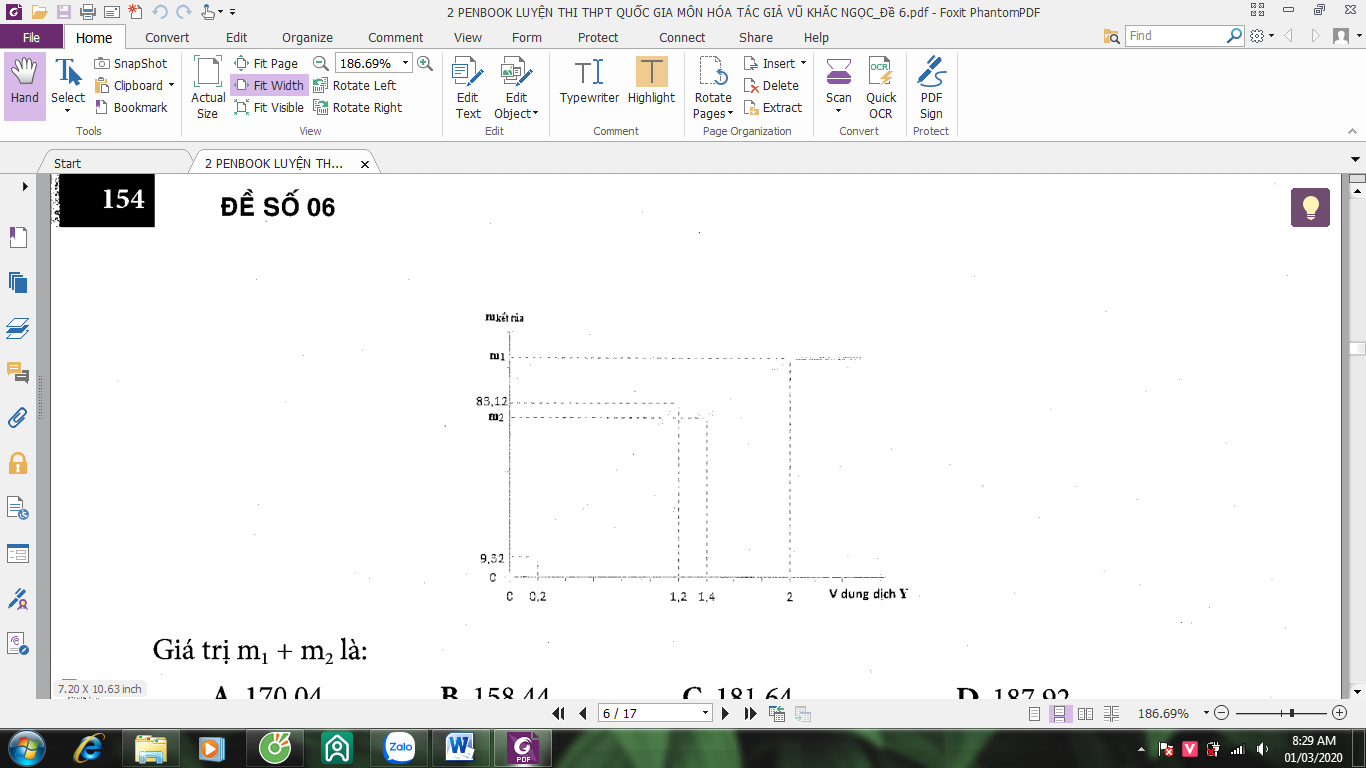Switch to the Comment ribbon tab
The height and width of the screenshot is (768, 1366).
tap(395, 38)
